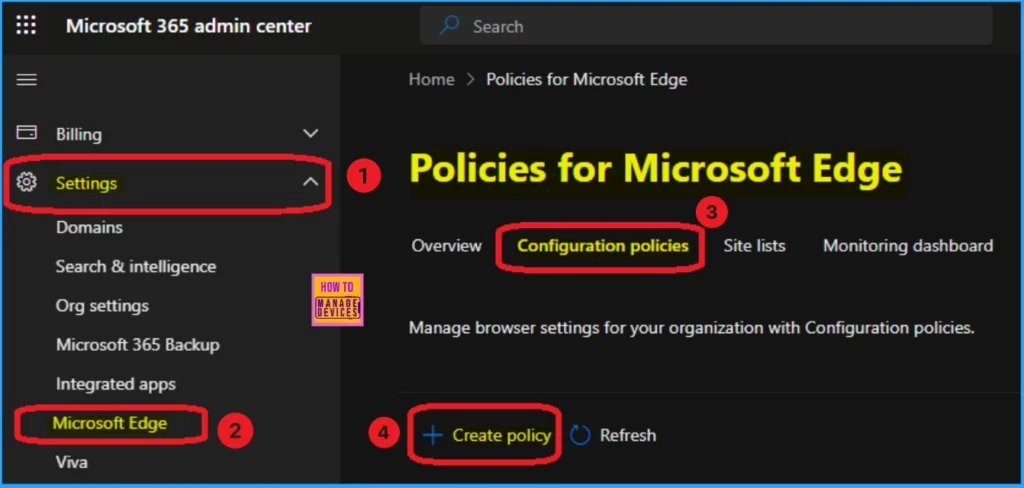Click the Refresh circular arrow icon
Viewport: 1024px width, 488px height.
[x=580, y=435]
